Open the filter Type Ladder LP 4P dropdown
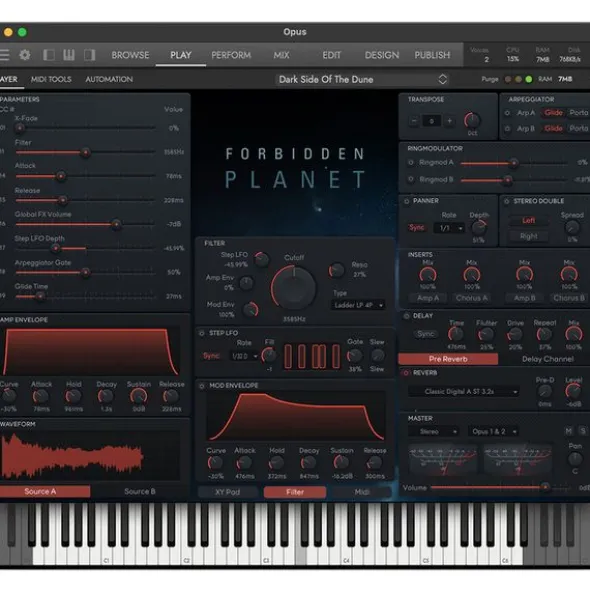This screenshot has height=591, width=590. pos(358,305)
